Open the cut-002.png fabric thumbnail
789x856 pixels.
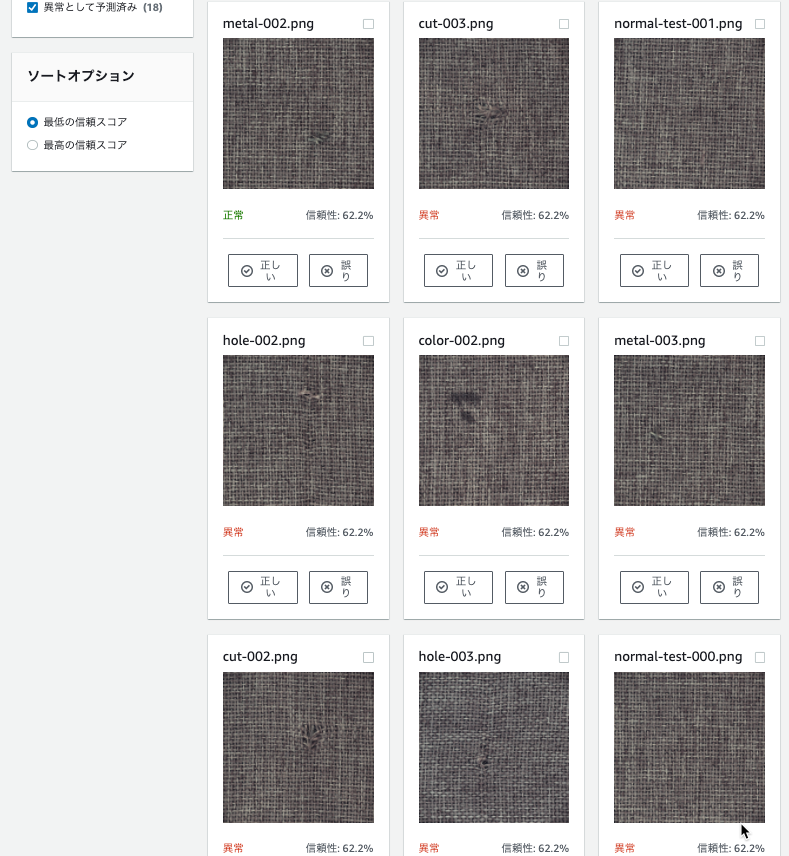click(298, 747)
